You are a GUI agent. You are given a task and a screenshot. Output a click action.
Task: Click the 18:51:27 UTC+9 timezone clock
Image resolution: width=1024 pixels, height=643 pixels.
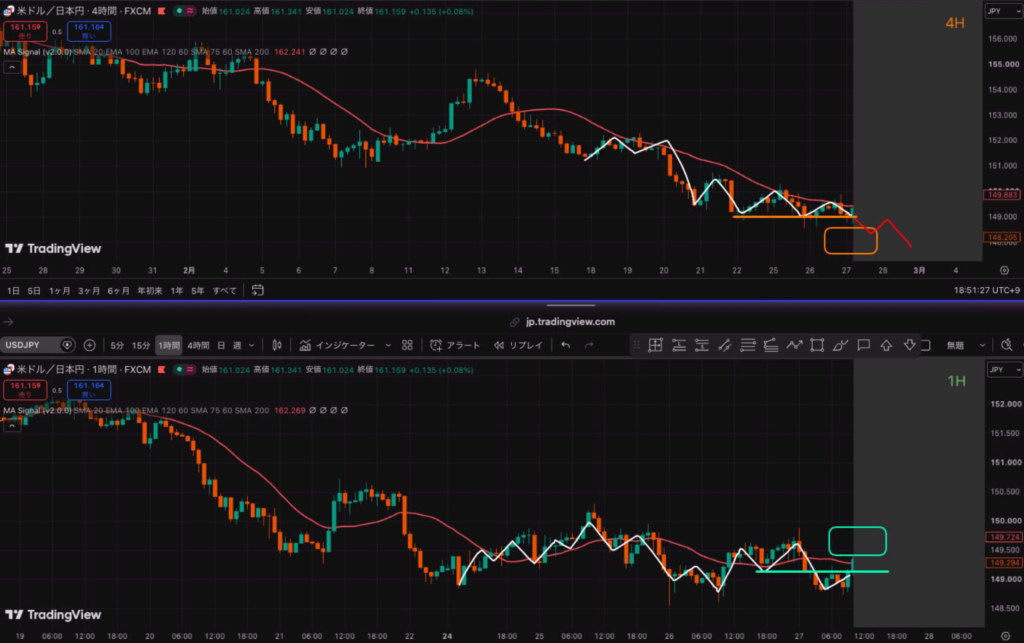click(x=986, y=290)
